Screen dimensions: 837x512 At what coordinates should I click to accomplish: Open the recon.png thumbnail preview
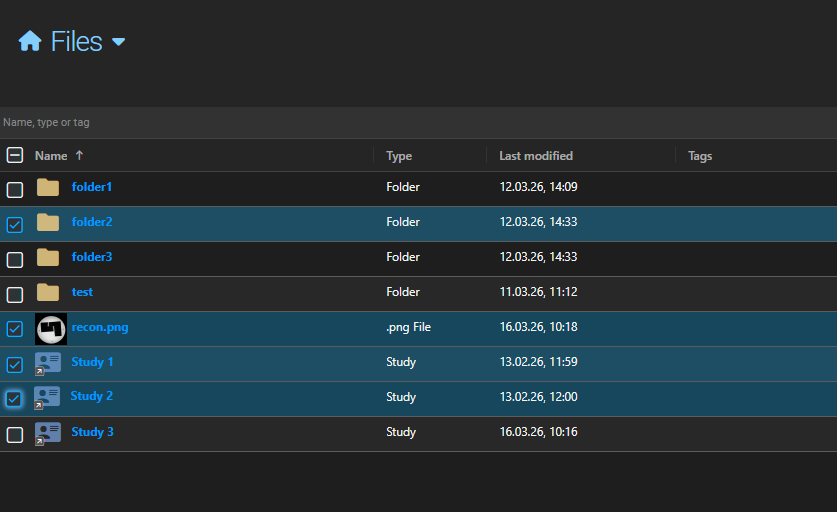point(50,329)
